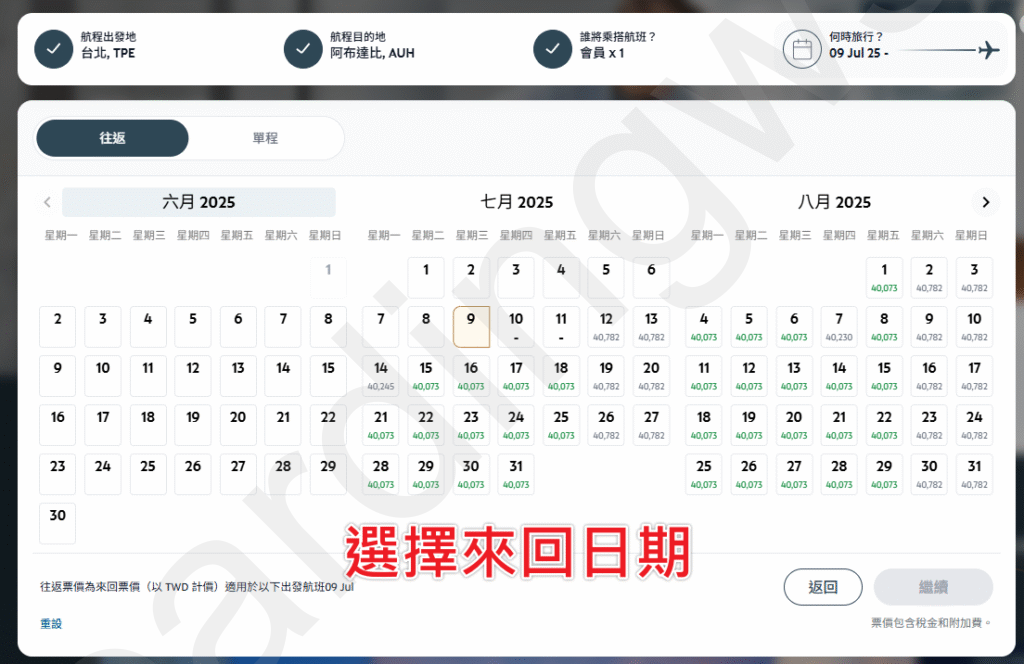Select August 1 priced 40,073

click(884, 277)
